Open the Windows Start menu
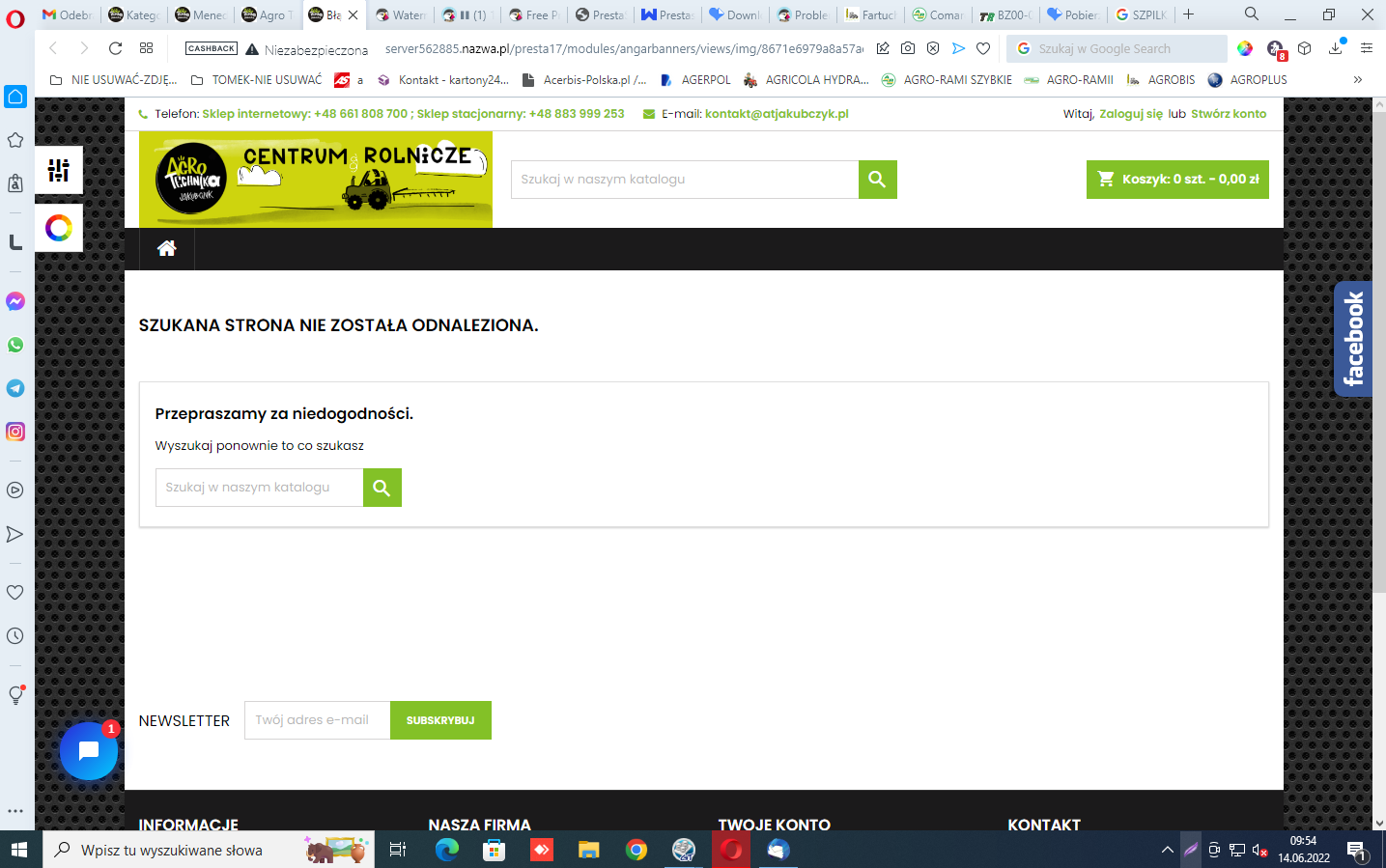The image size is (1386, 868). point(19,850)
